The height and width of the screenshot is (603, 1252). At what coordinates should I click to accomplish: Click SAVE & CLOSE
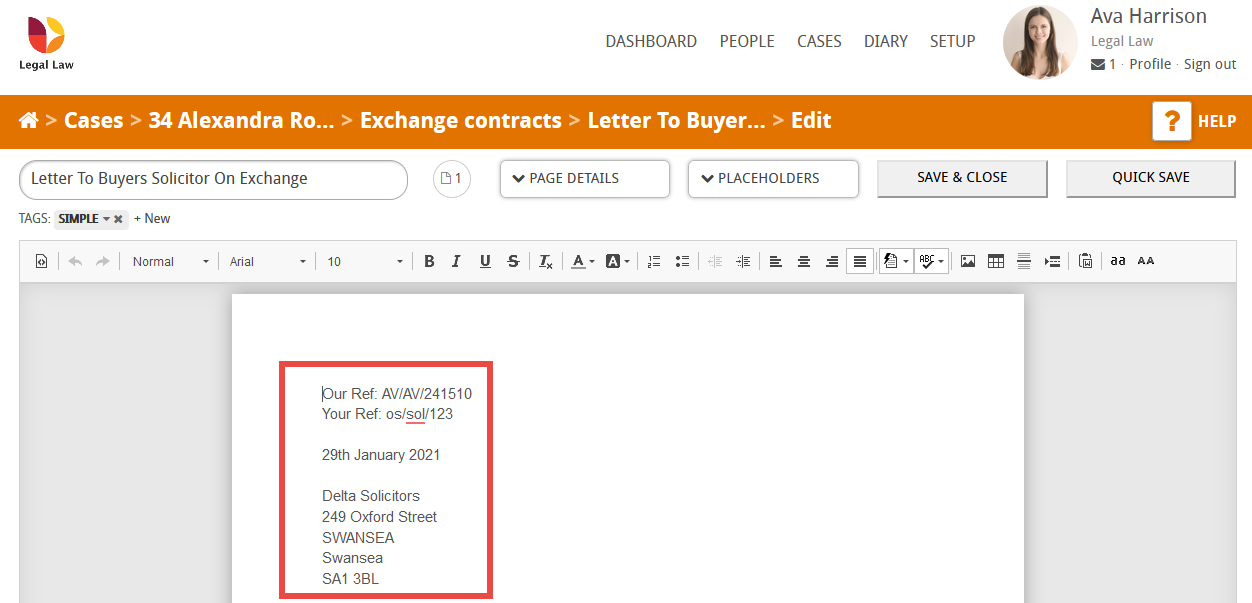click(961, 177)
